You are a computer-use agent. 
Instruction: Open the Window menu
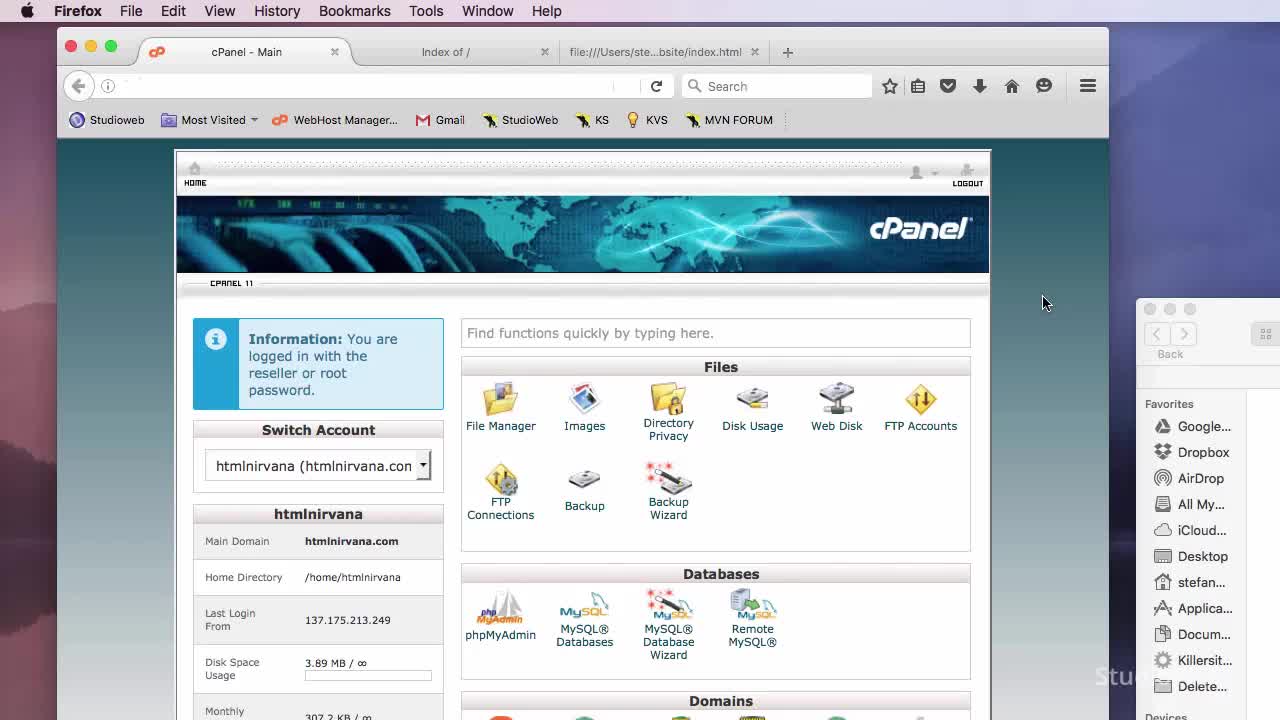(x=488, y=11)
